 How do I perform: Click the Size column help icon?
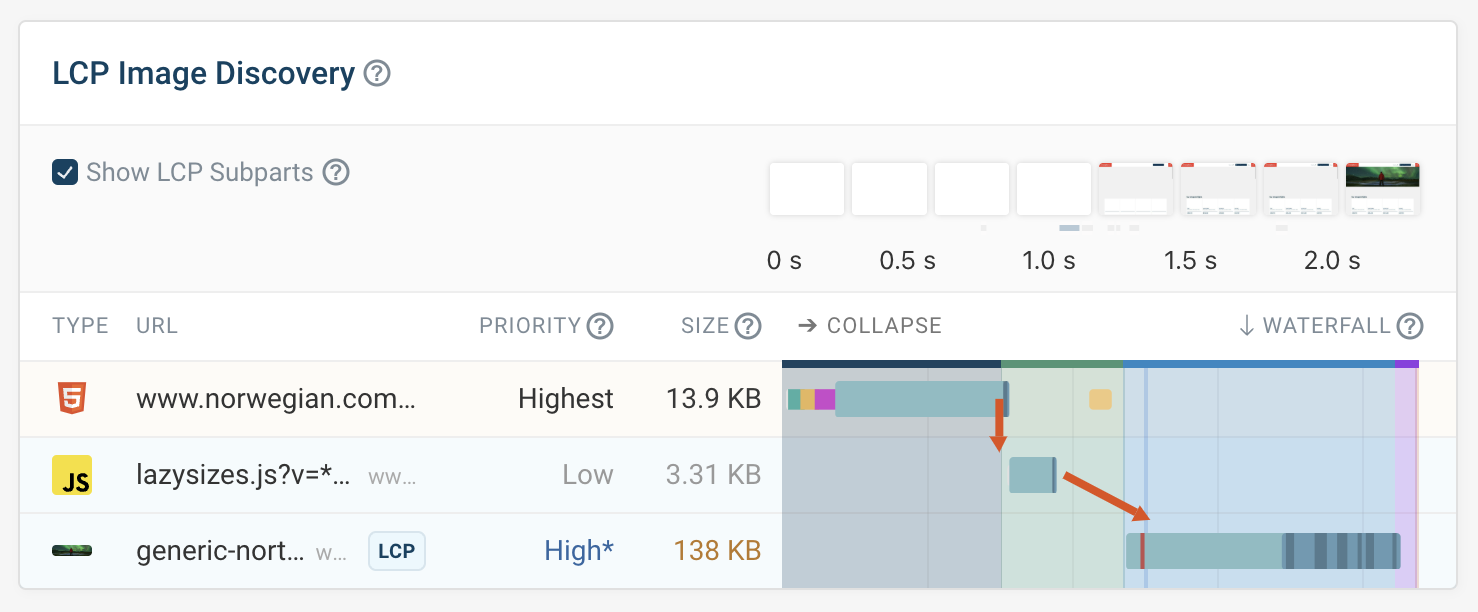(748, 326)
